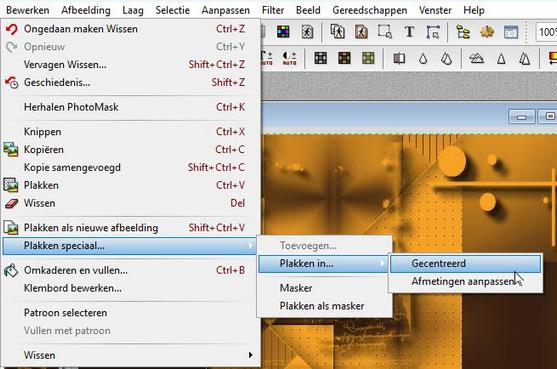The image size is (557, 369).
Task: Open the image explorer tree icon
Action: (463, 32)
